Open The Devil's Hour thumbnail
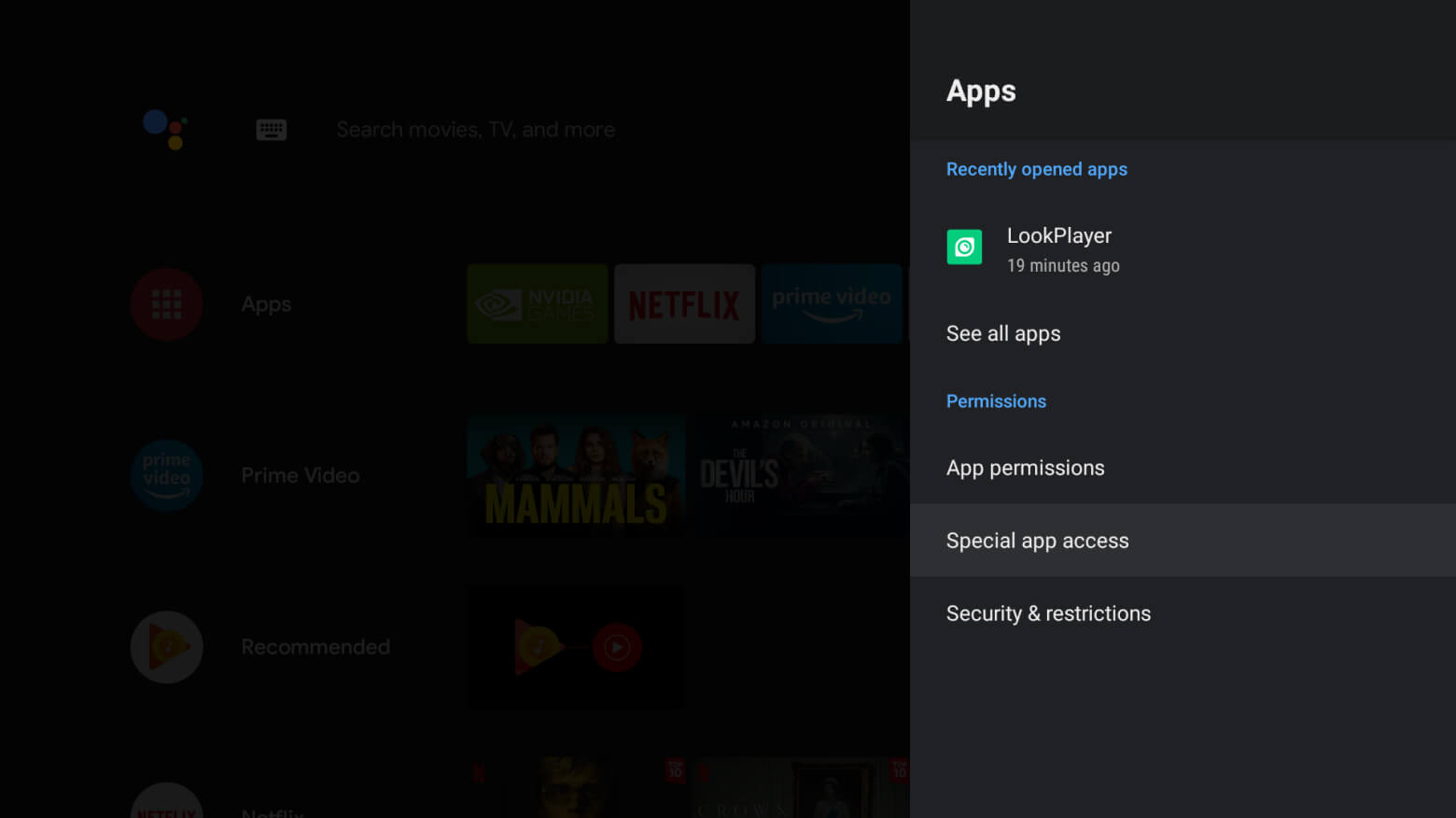The image size is (1456, 818). click(x=798, y=475)
